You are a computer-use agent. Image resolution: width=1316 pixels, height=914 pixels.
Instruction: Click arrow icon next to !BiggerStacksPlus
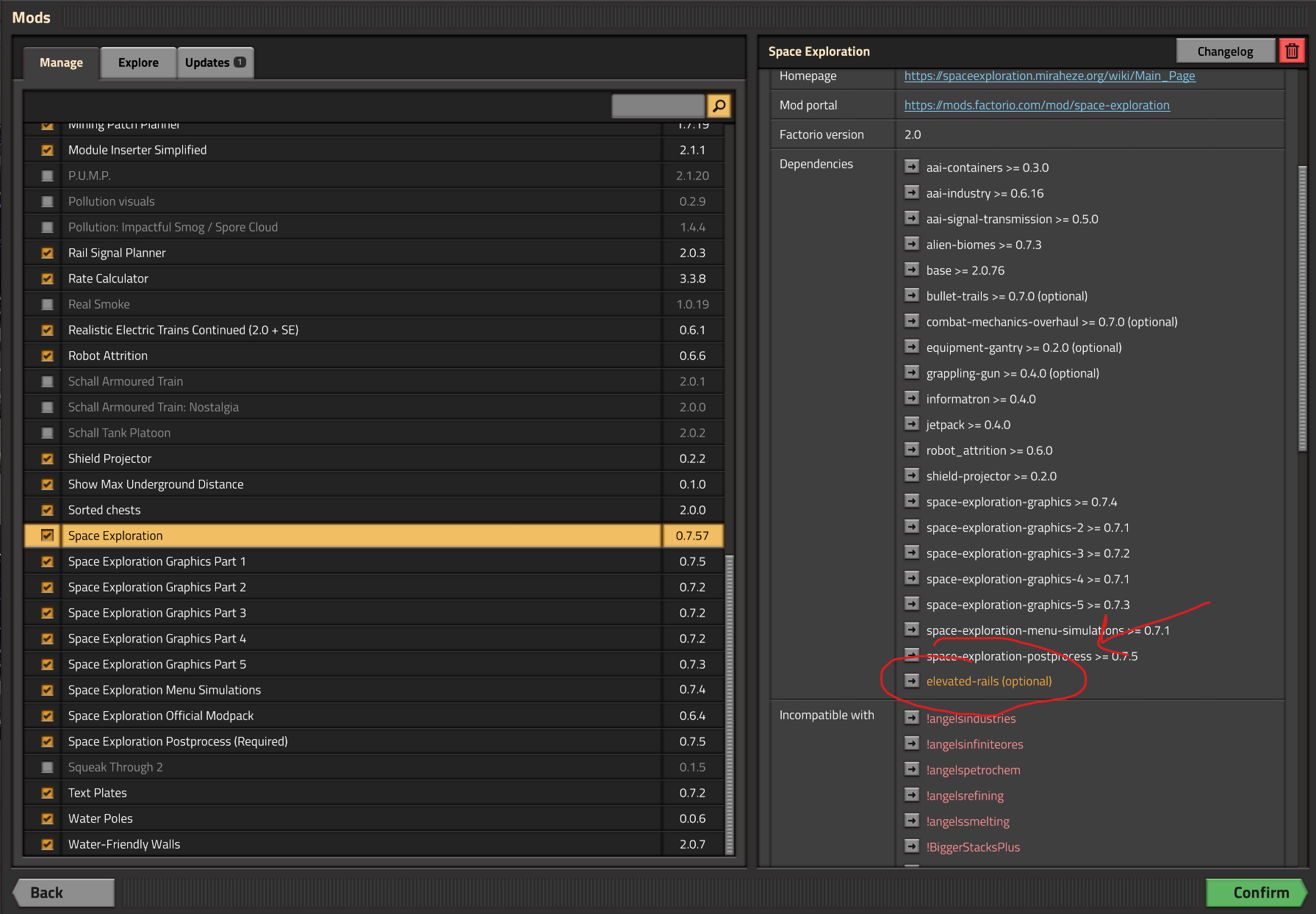(912, 846)
